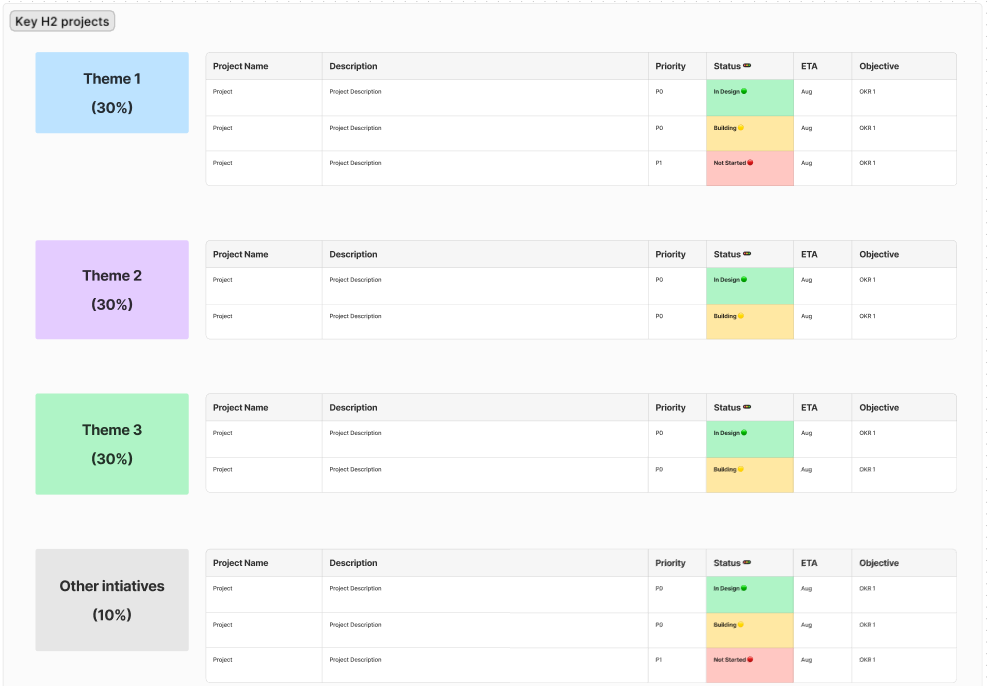
Task: Select the 'Key H2 projects' section label
Action: [x=62, y=21]
